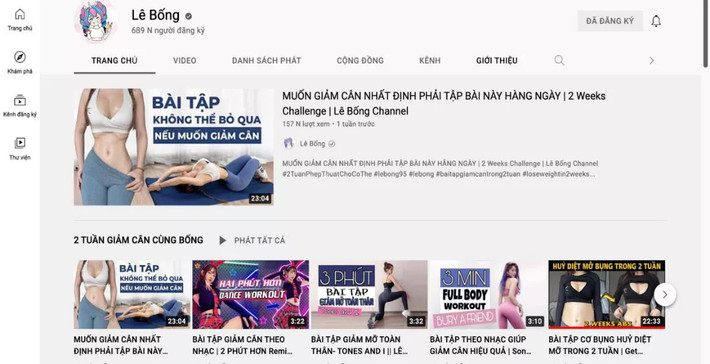The width and height of the screenshot is (710, 364).
Task: Click the play triangle beside PHÁT TẤT CẢ
Action: (222, 240)
